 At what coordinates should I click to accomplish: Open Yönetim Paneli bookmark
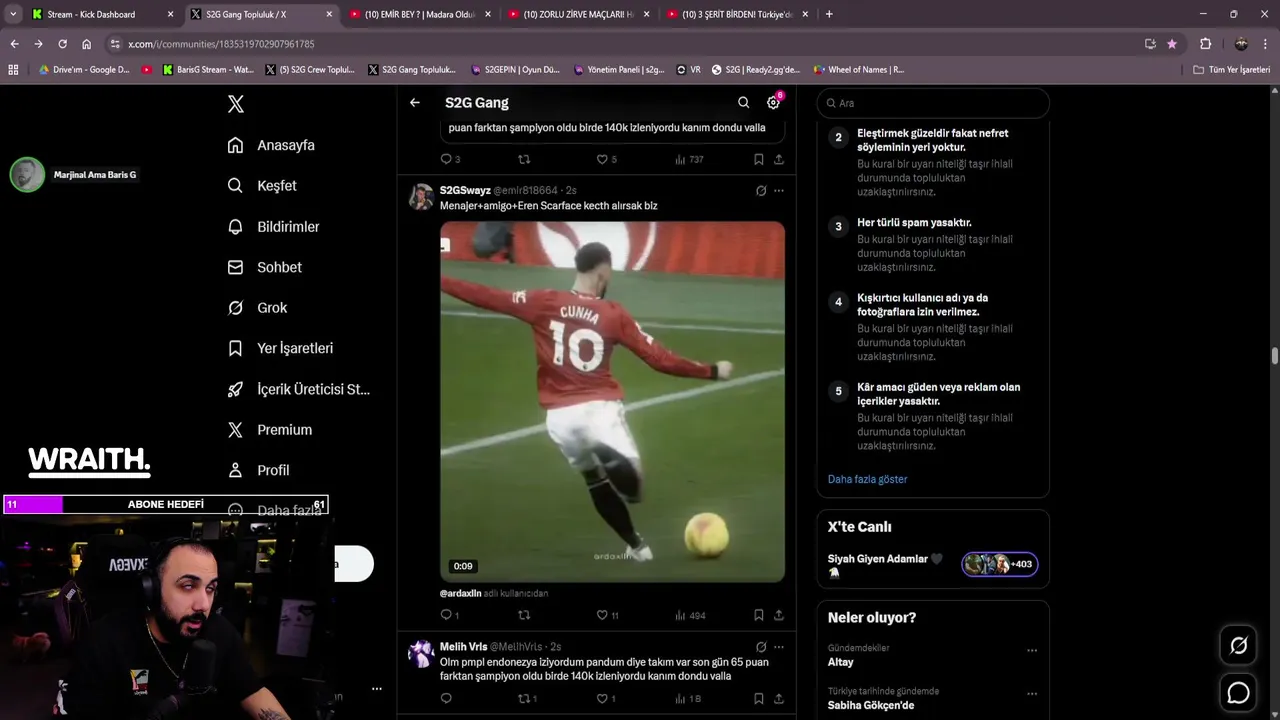coord(618,70)
